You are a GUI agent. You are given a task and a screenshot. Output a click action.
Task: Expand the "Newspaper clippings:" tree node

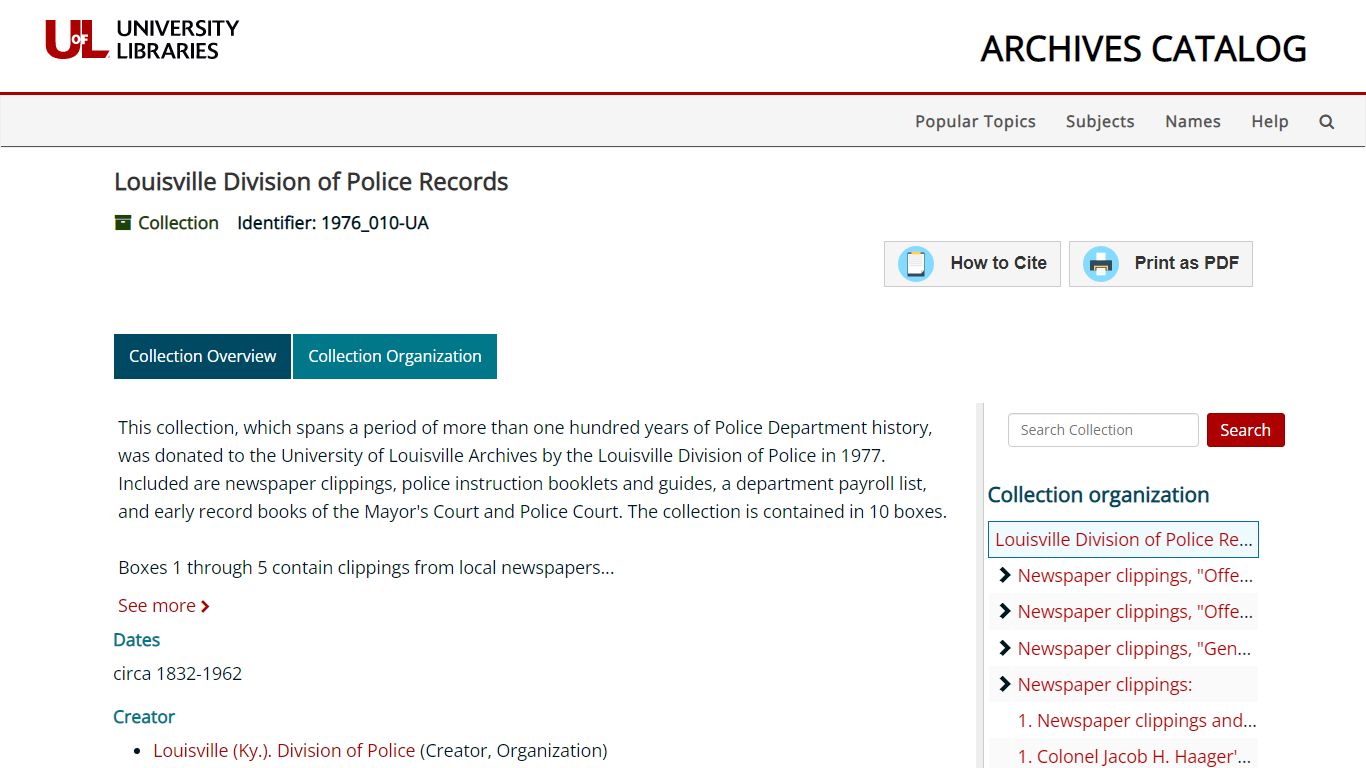[1005, 684]
